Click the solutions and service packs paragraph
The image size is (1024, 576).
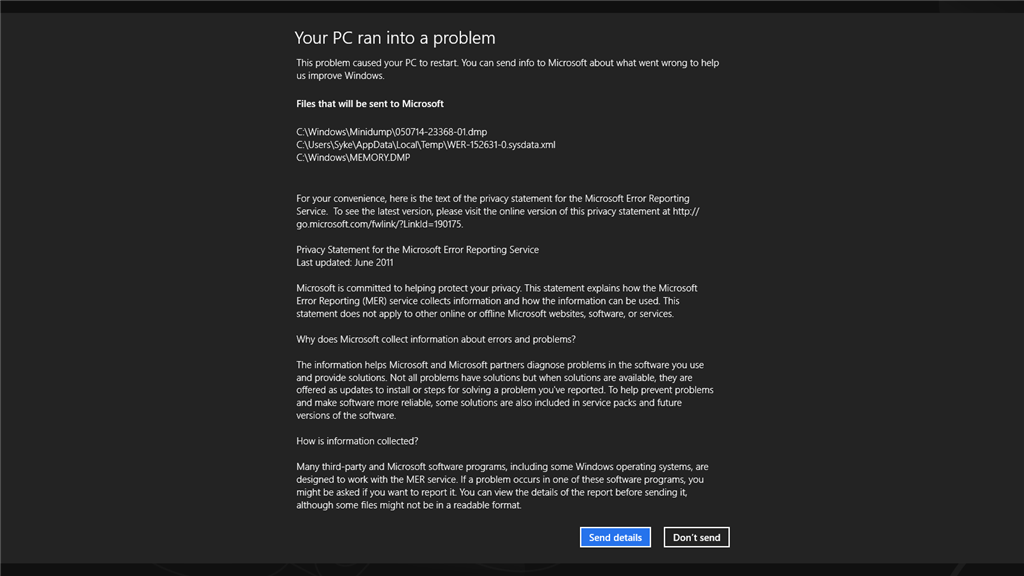click(x=505, y=390)
